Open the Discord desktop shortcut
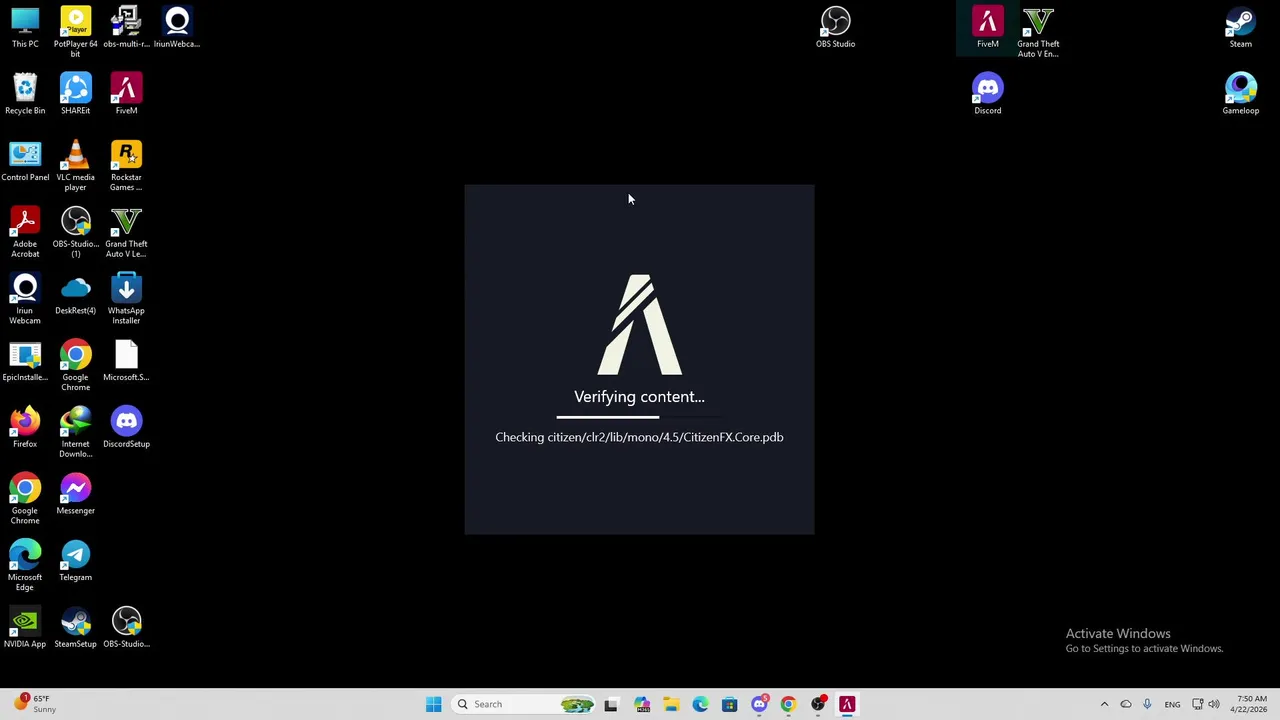1280x720 pixels. 987,94
